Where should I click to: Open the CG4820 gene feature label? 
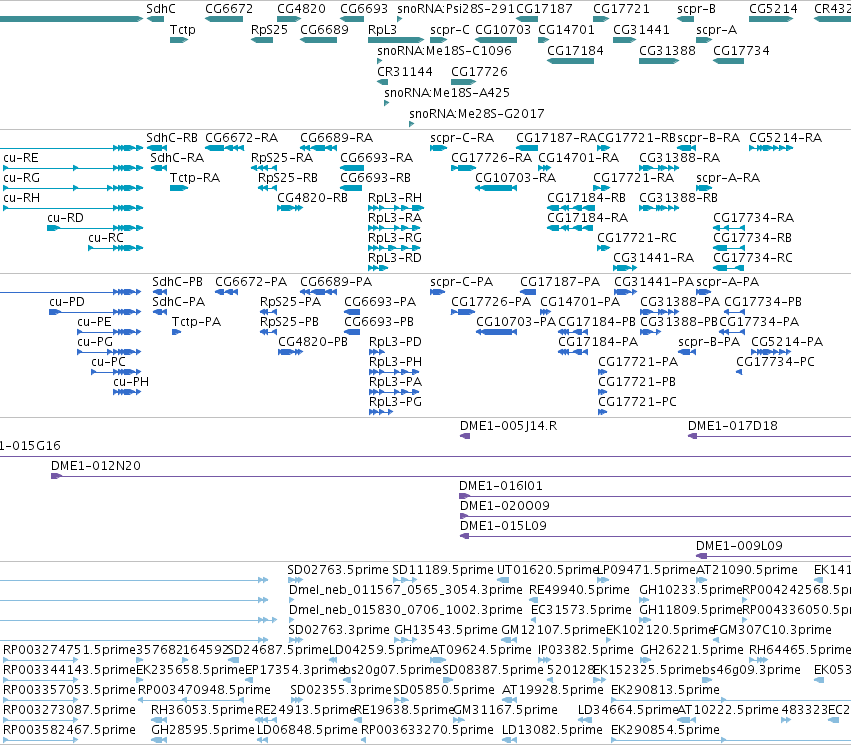coord(301,9)
